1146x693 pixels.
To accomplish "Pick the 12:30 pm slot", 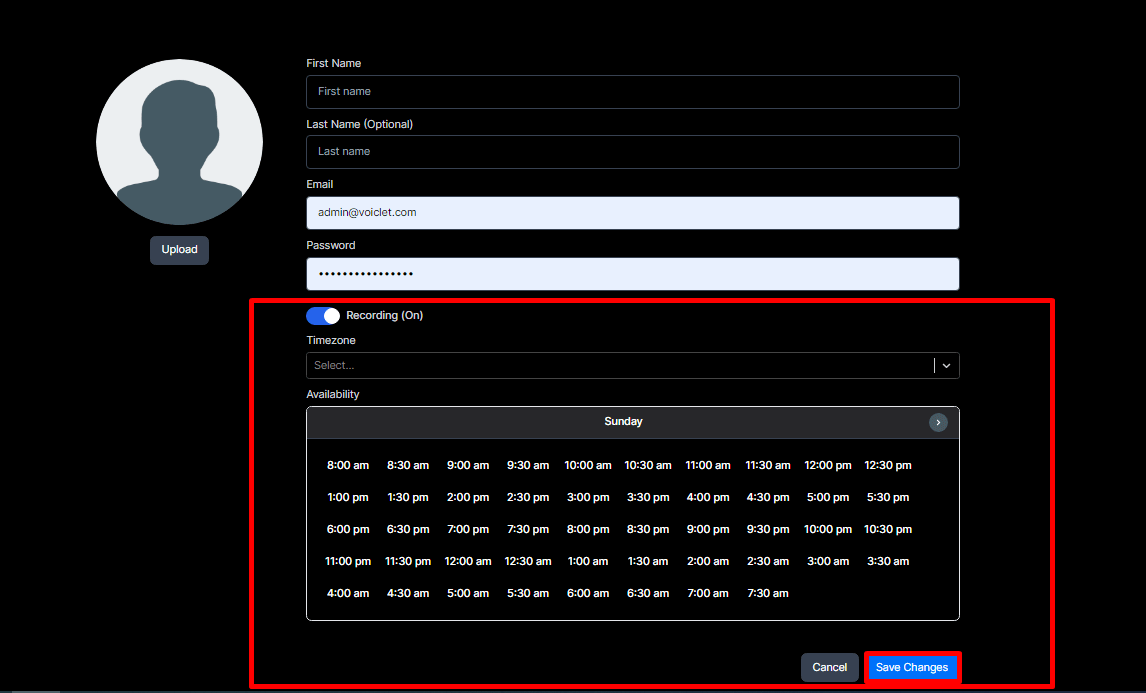I will coord(888,466).
